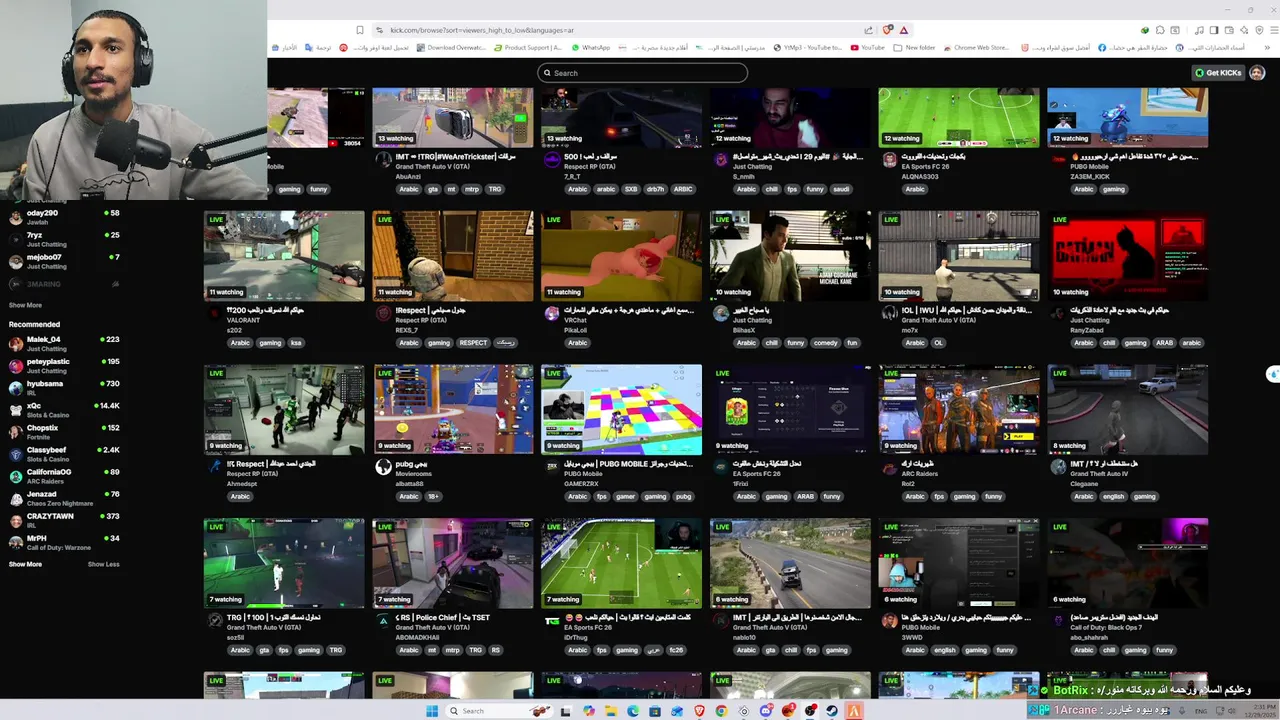Click the Kick search field

(x=642, y=73)
